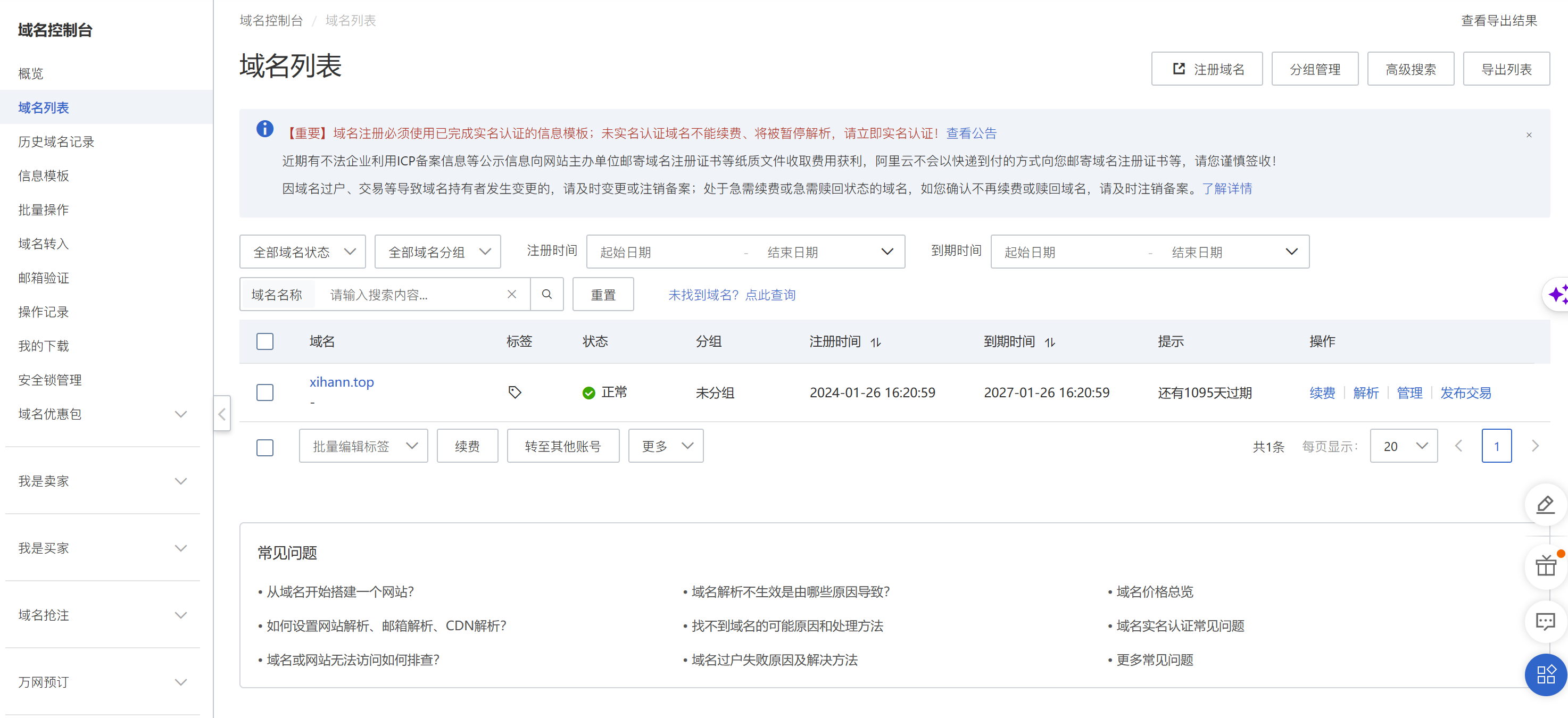Image resolution: width=1568 pixels, height=718 pixels.
Task: Open 信息模板 in sidebar
Action: coord(44,176)
